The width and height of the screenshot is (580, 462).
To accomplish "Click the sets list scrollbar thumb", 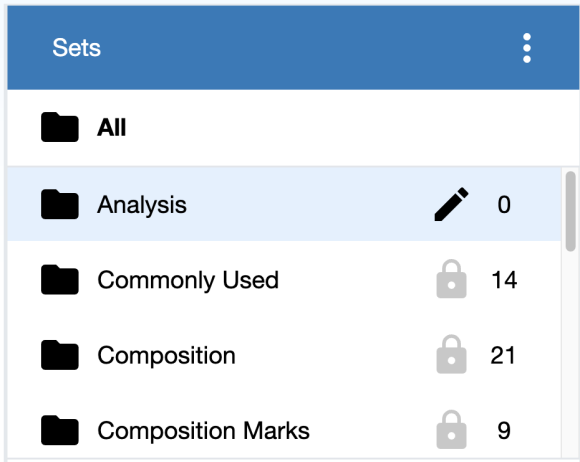I will pos(570,211).
